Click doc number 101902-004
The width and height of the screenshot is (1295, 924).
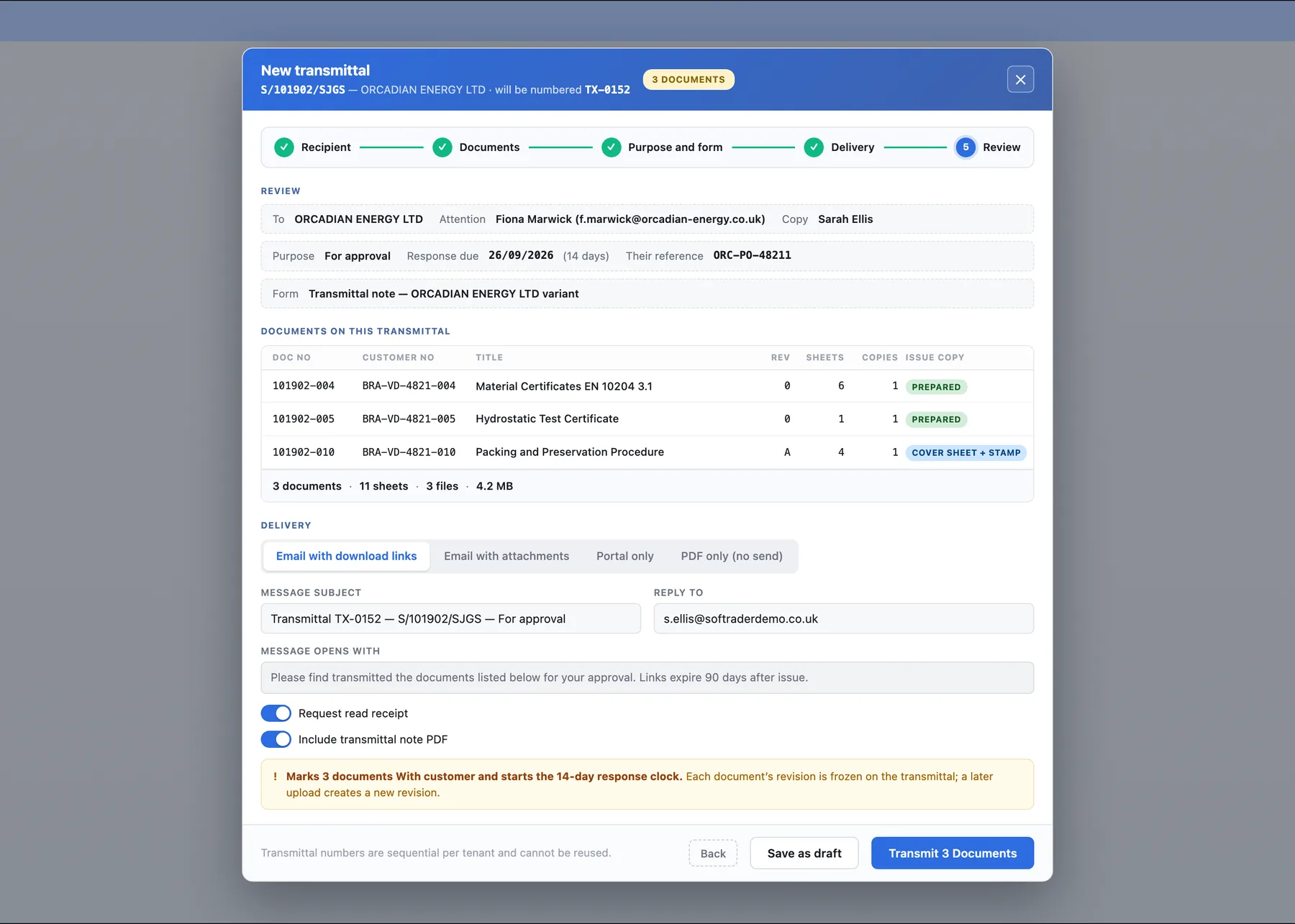tap(304, 386)
